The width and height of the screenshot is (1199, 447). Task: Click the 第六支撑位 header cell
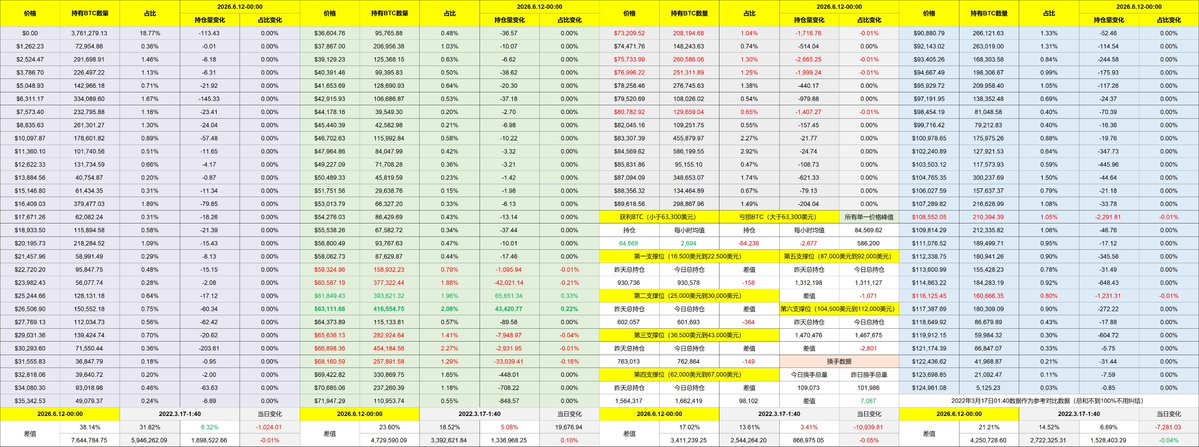(x=838, y=309)
